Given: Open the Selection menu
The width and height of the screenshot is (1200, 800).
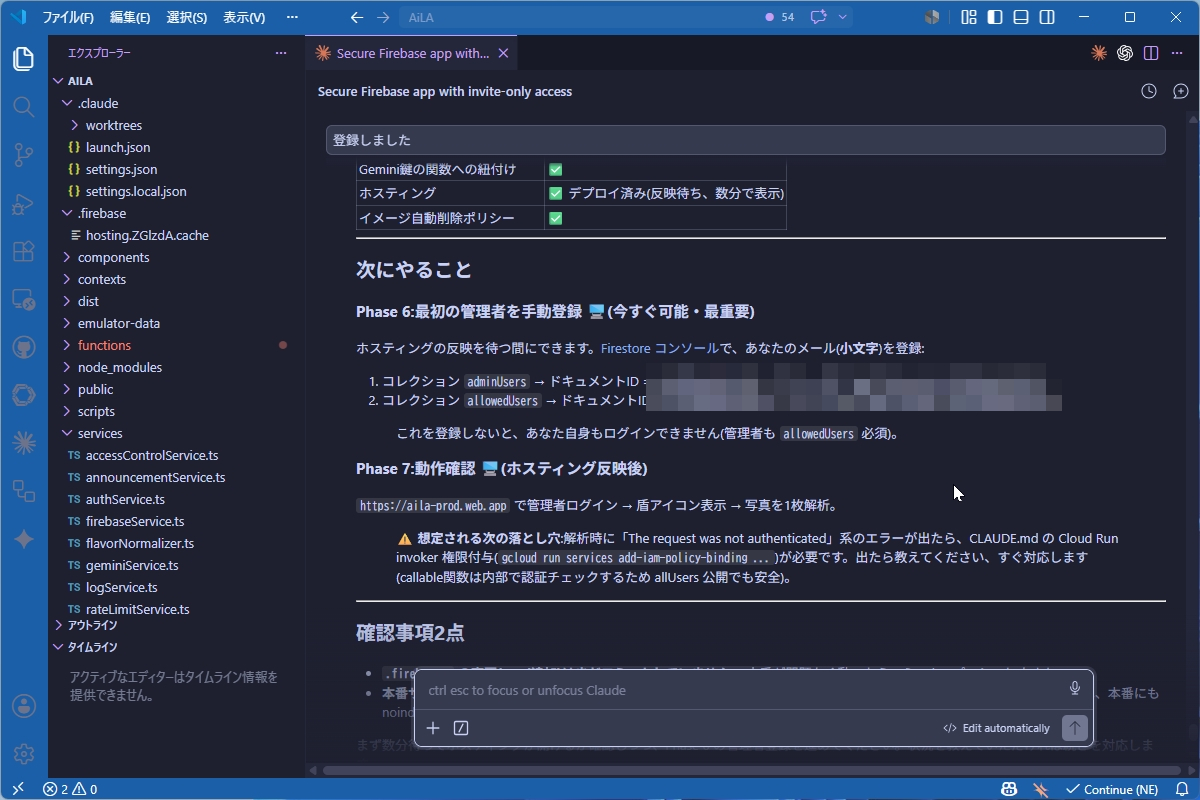Looking at the screenshot, I should (x=186, y=17).
